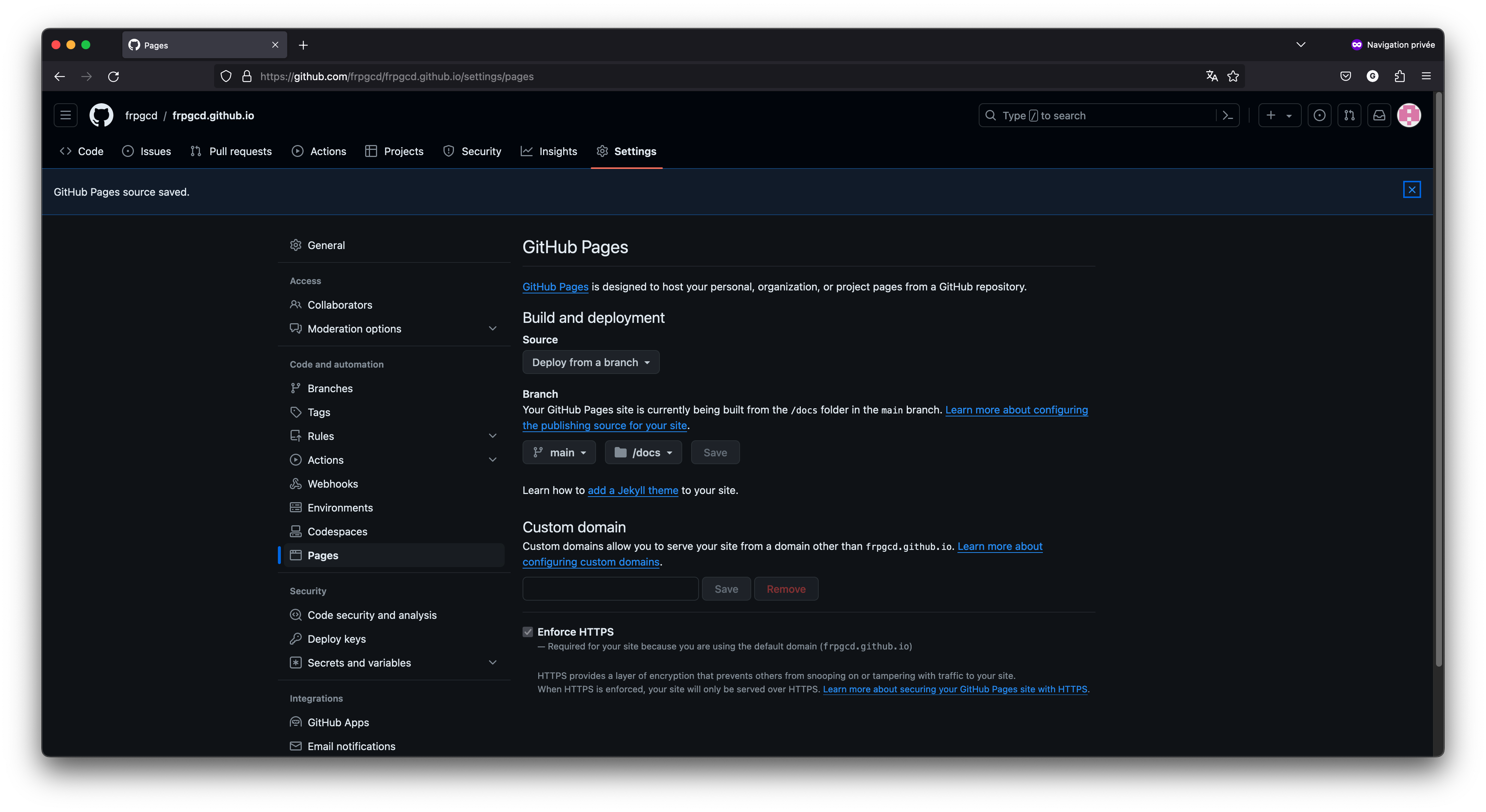This screenshot has width=1486, height=812.
Task: Select the Settings tab
Action: [627, 151]
